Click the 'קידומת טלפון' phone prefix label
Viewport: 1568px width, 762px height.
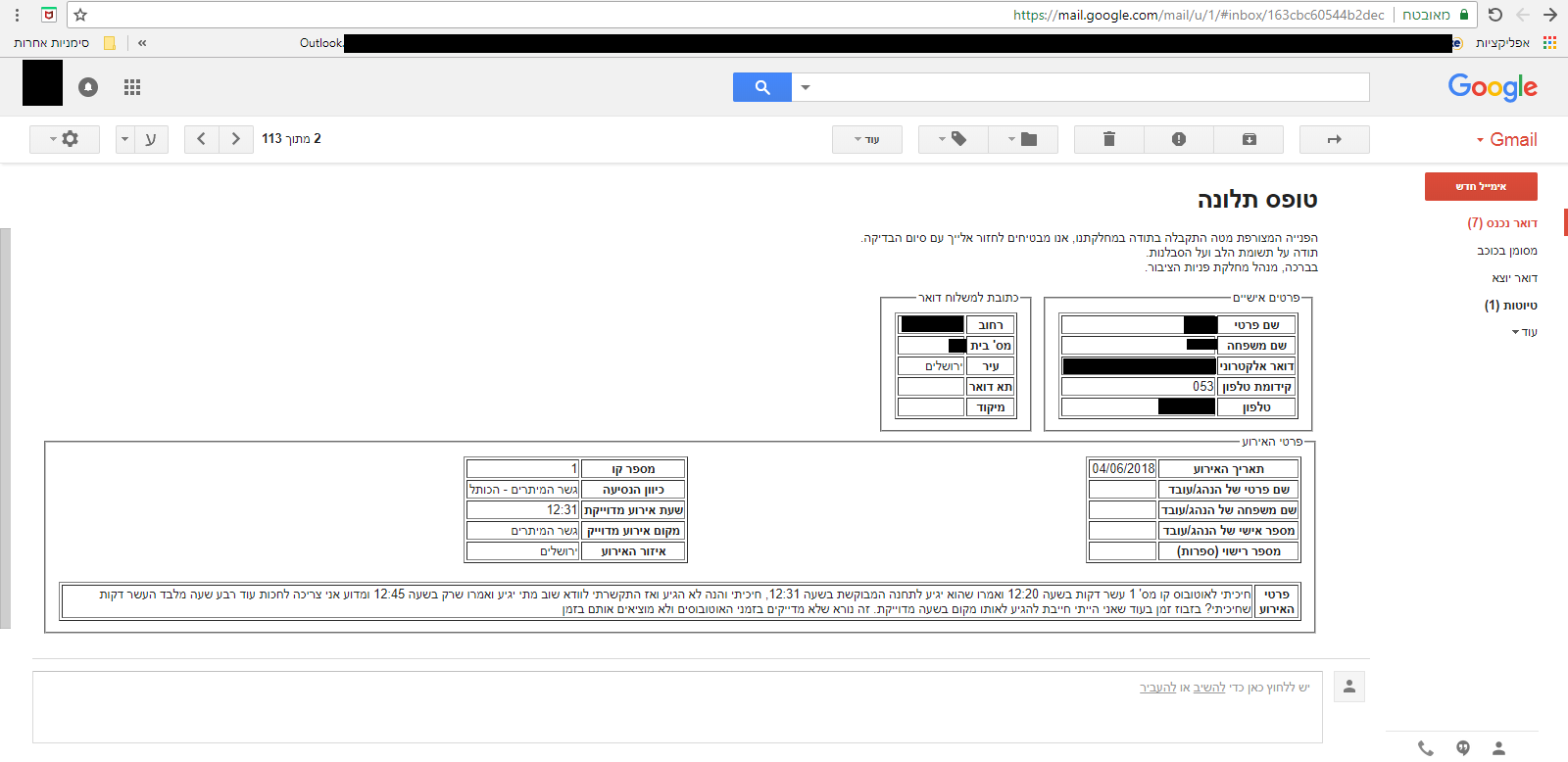tap(1256, 387)
